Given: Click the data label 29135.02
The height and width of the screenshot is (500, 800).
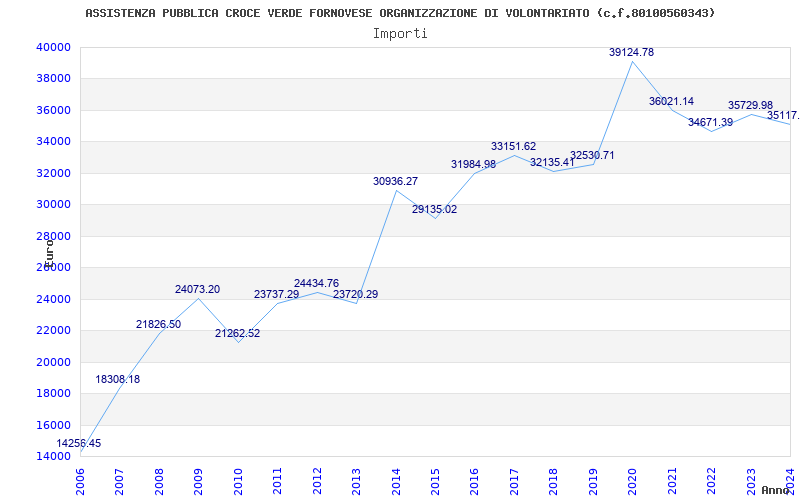Looking at the screenshot, I should (435, 209).
